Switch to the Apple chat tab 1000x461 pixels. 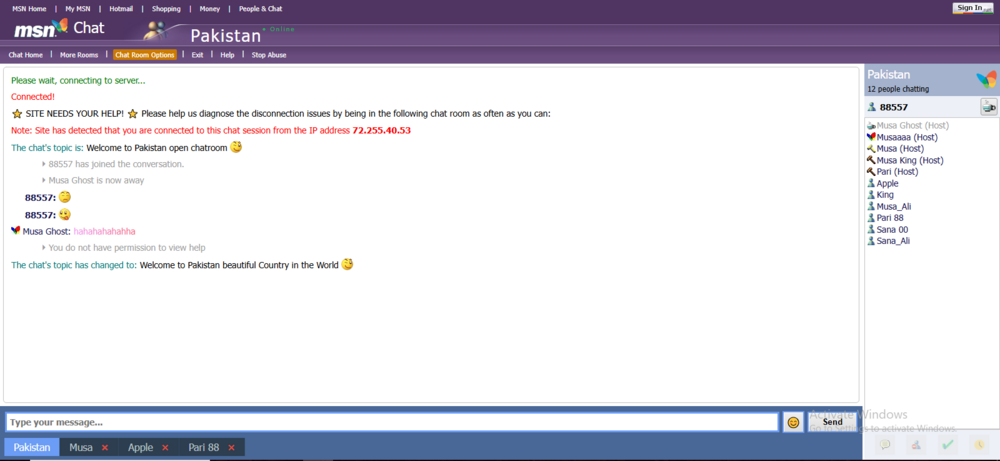pos(140,448)
